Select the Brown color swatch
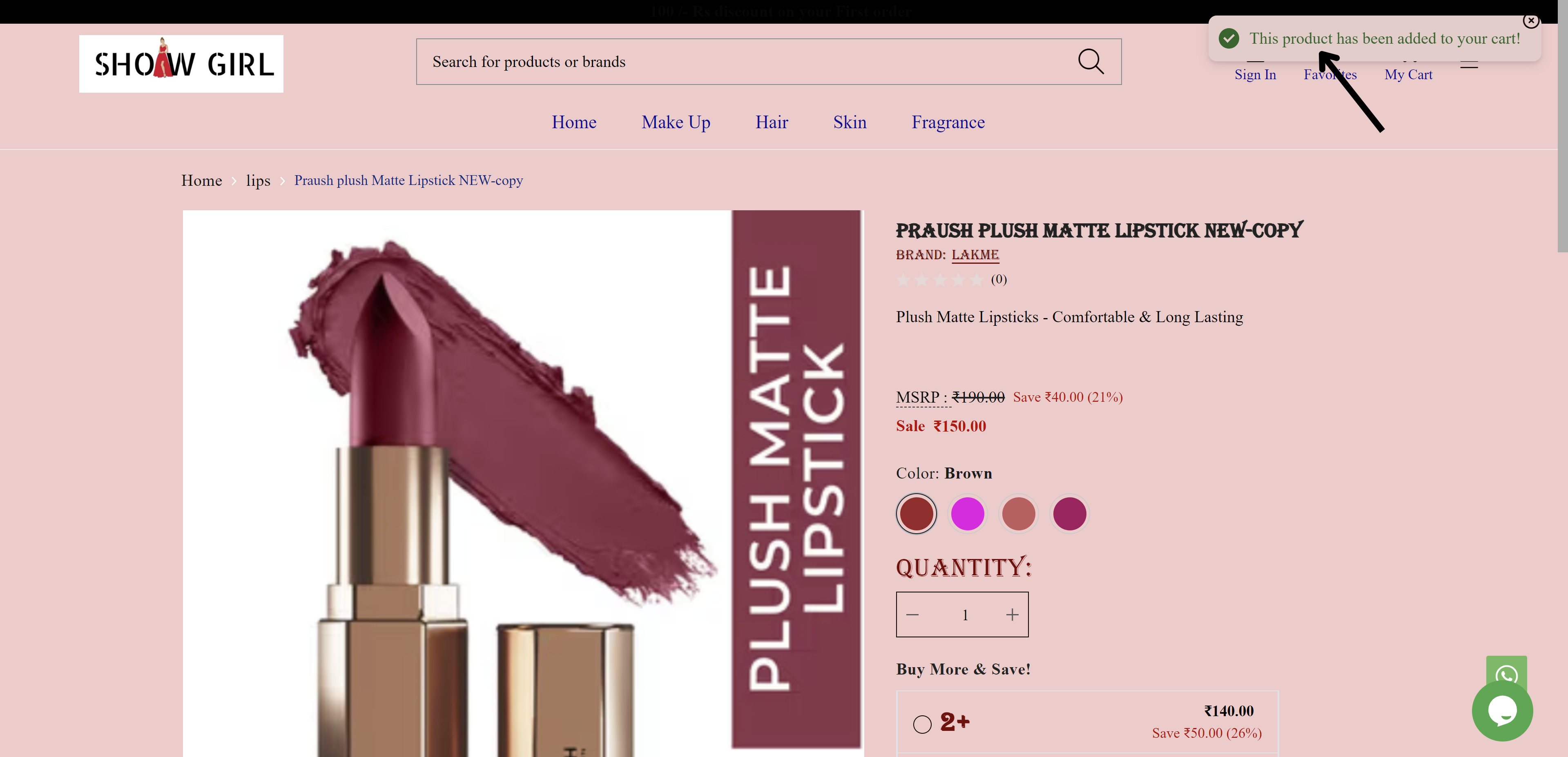 coord(916,514)
